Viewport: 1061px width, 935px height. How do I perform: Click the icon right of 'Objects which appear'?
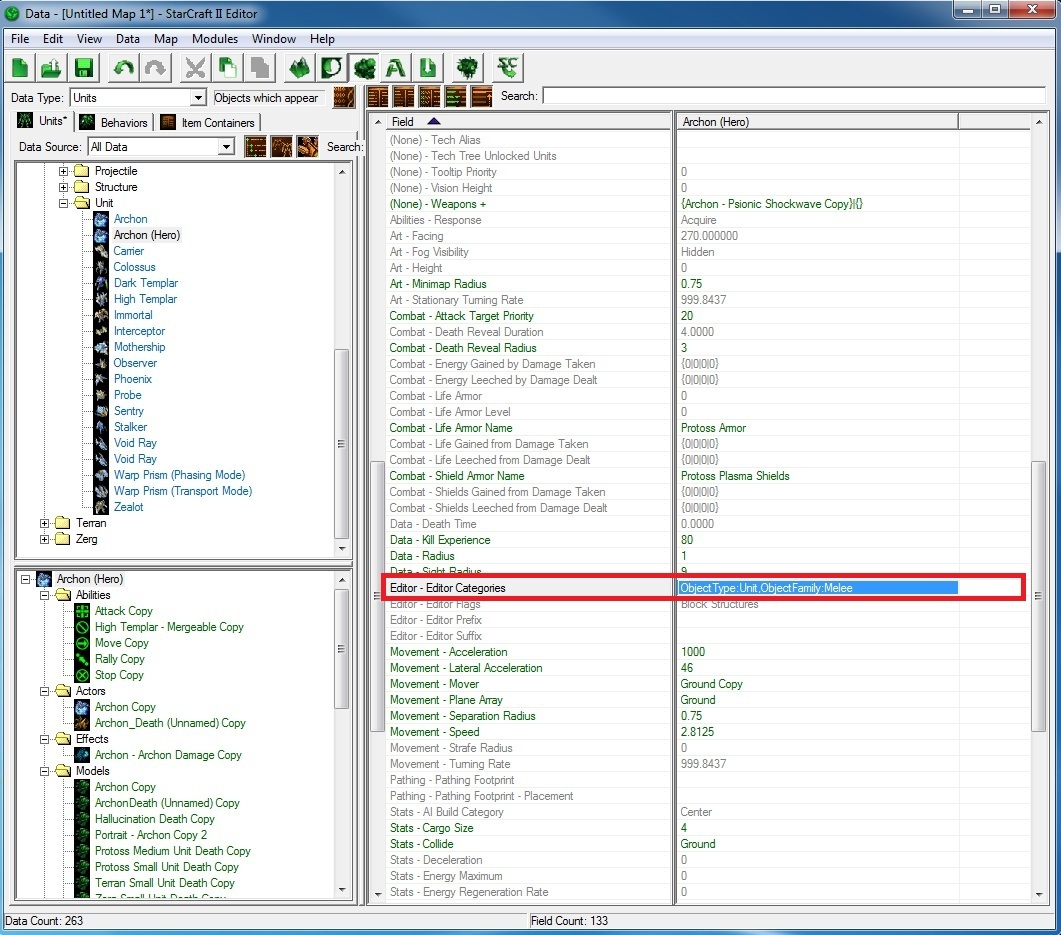pyautogui.click(x=344, y=97)
